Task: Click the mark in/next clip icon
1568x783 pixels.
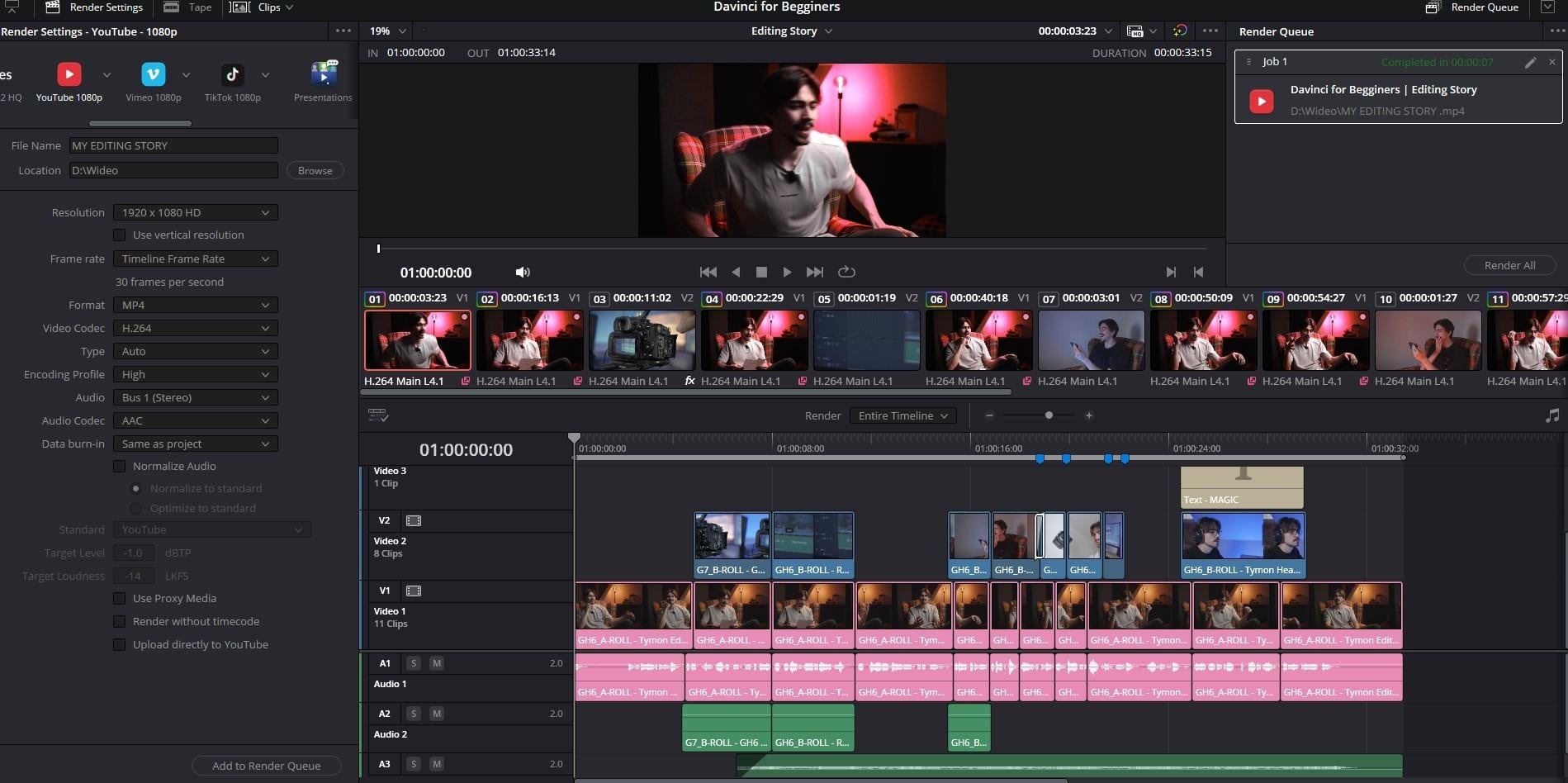Action: pyautogui.click(x=1171, y=272)
